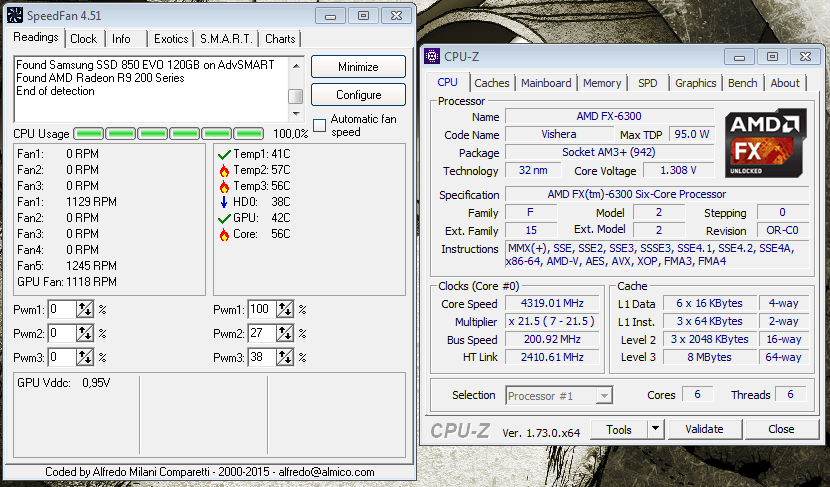The image size is (830, 487).
Task: Open the Info tab in SpeedFan
Action: click(121, 39)
